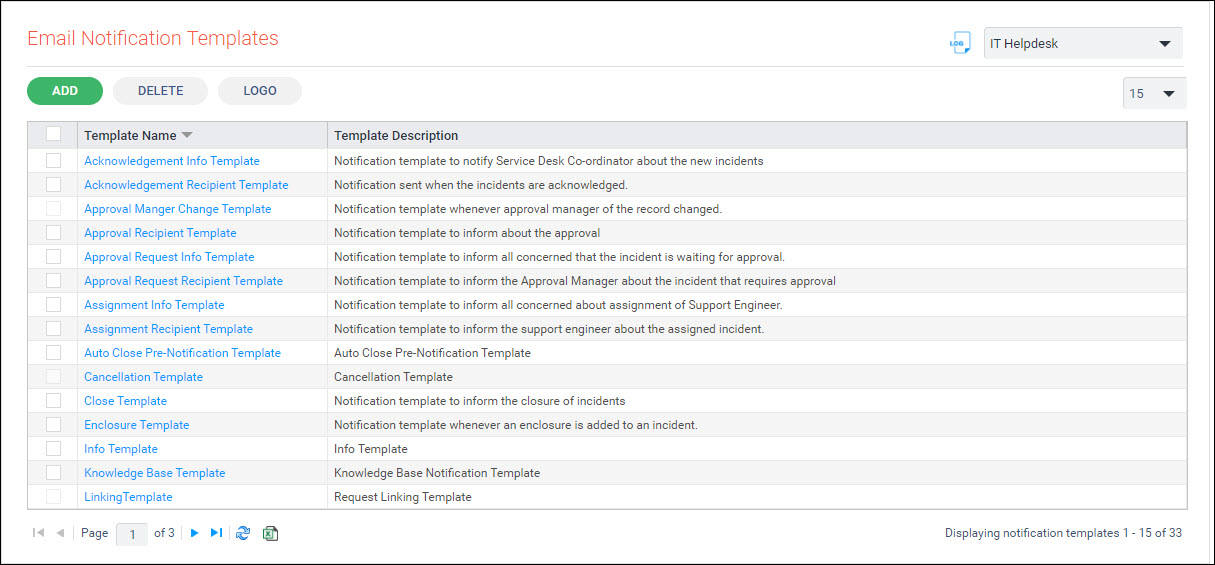Click the first page arrow icon
1215x565 pixels.
click(x=39, y=533)
